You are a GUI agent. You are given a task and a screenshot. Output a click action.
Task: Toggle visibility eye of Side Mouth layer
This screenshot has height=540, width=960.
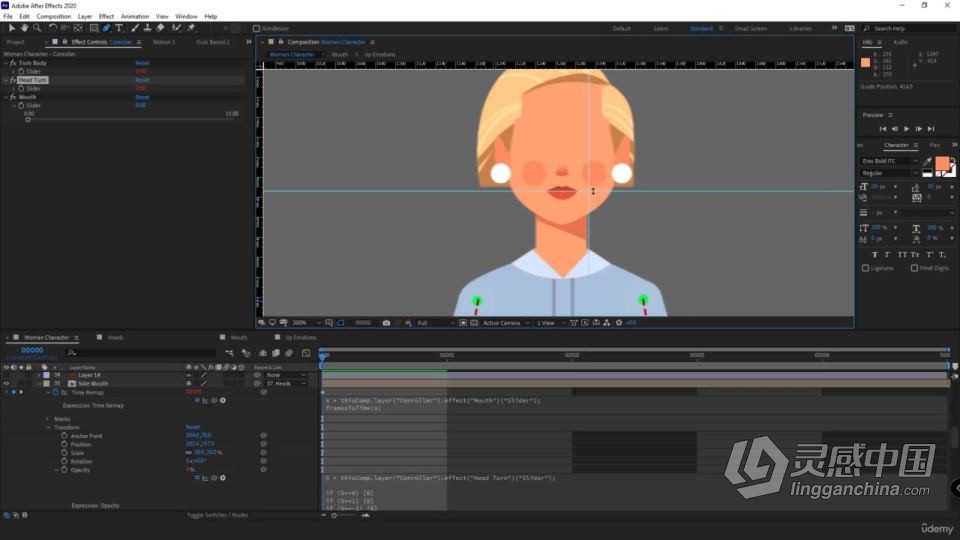tap(6, 384)
